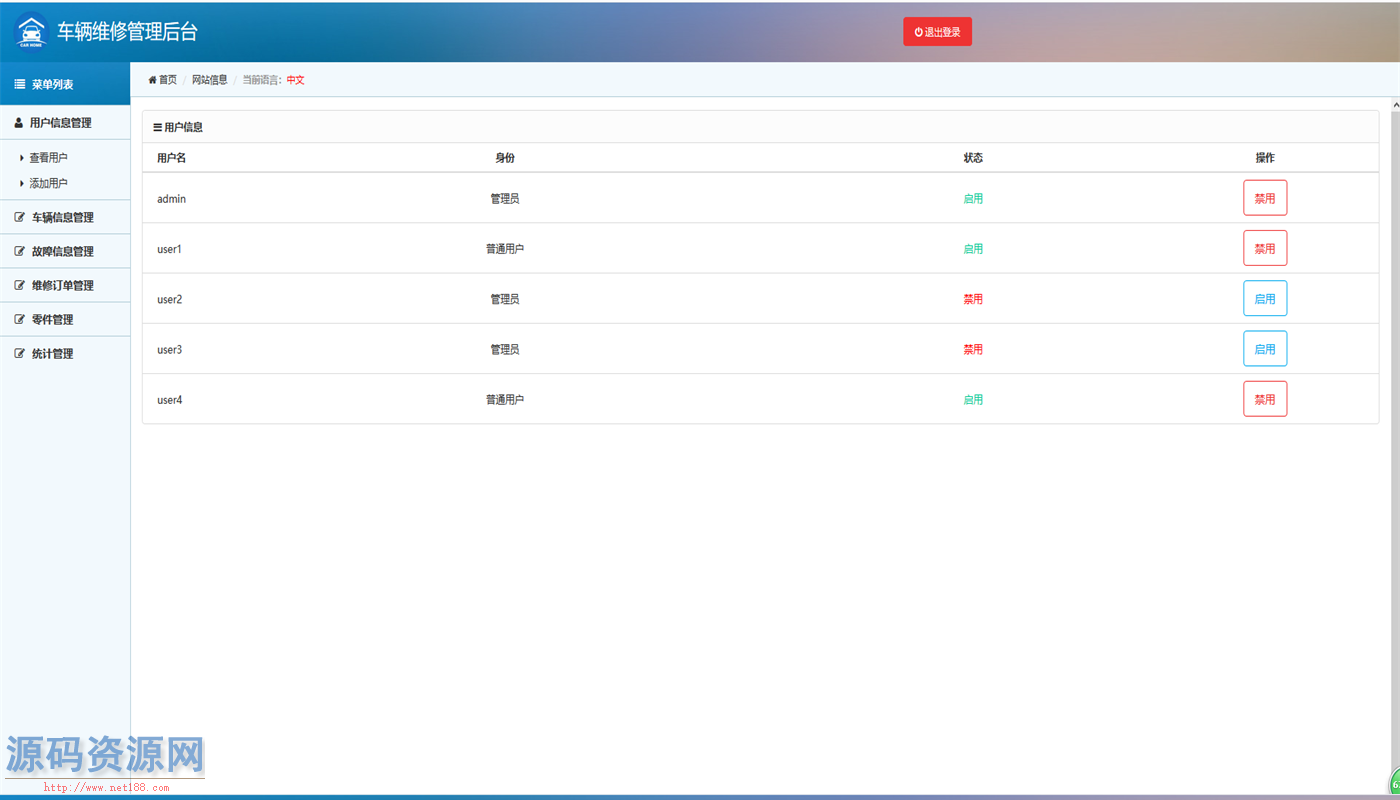Click the arrow before 查看用户
This screenshot has width=1400, height=800.
tap(22, 158)
